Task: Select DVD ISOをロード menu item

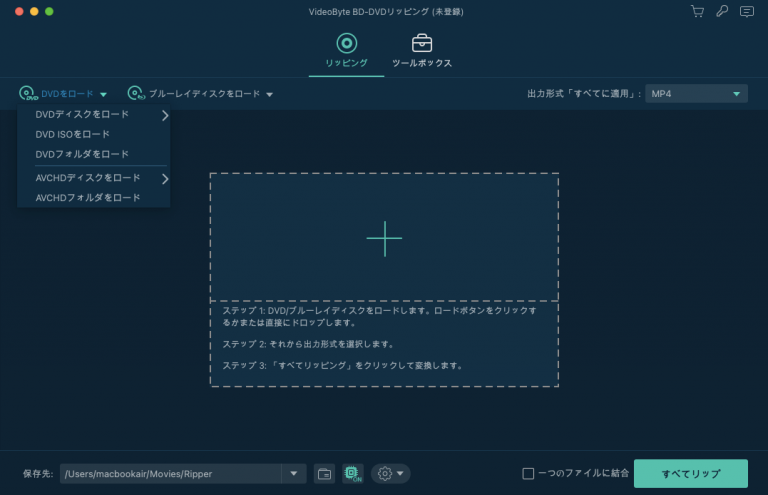Action: [x=73, y=134]
